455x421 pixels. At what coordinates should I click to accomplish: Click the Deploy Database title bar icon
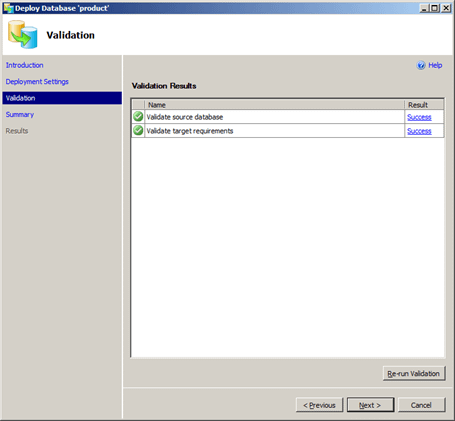point(9,8)
